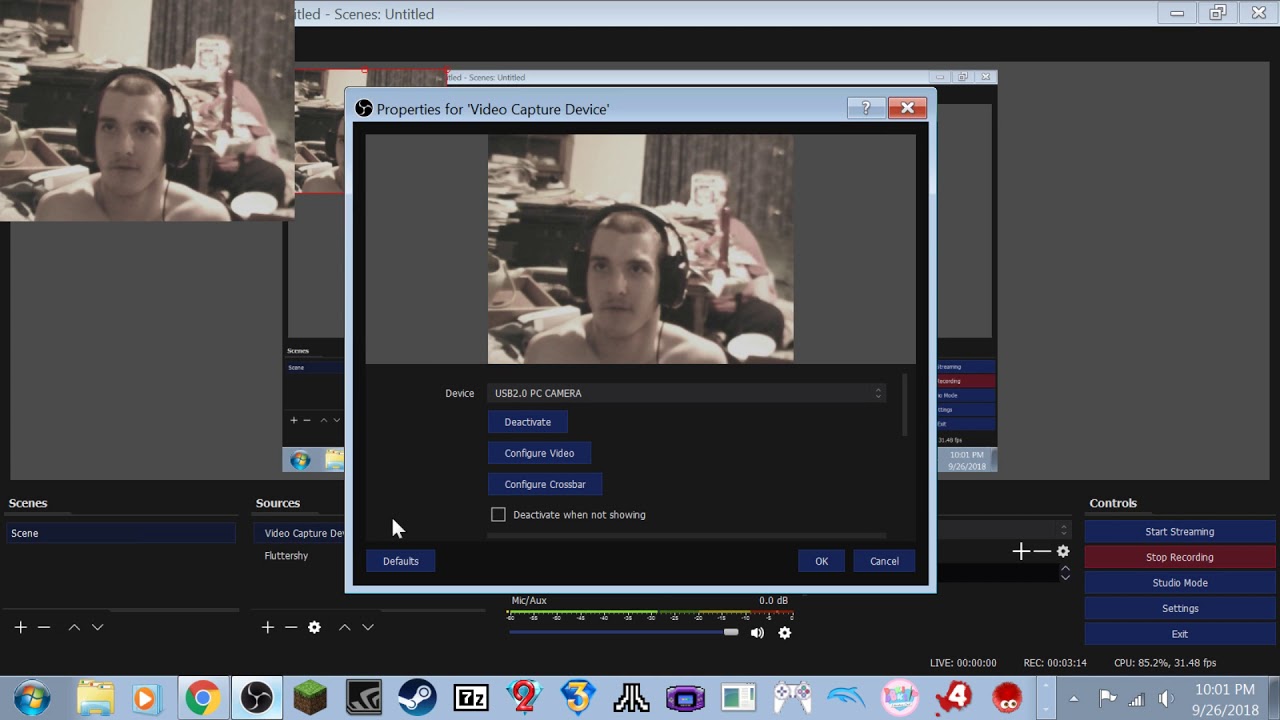The width and height of the screenshot is (1280, 720).
Task: Show hidden system tray icons
Action: coord(1074,698)
